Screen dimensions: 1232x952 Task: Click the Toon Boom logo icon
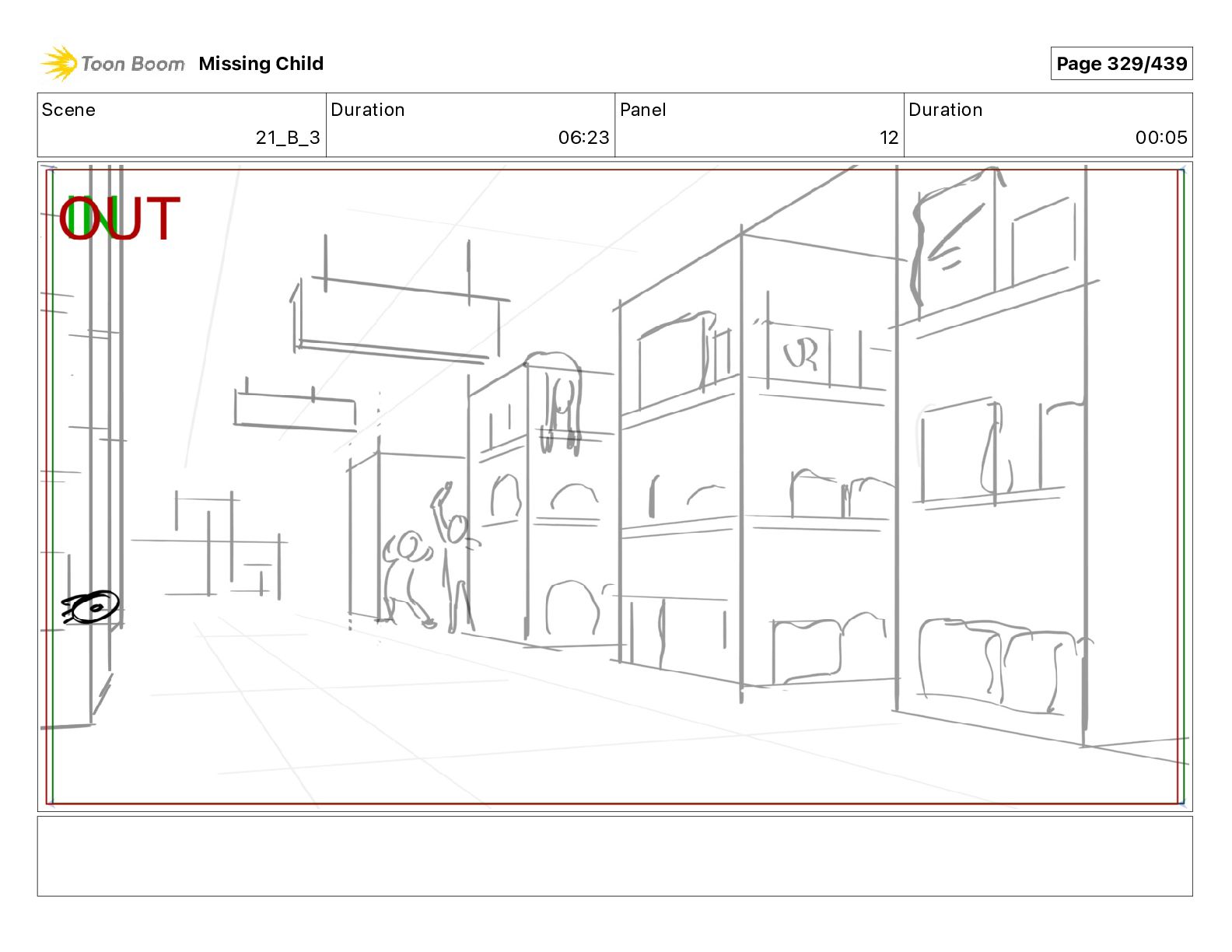(x=60, y=63)
